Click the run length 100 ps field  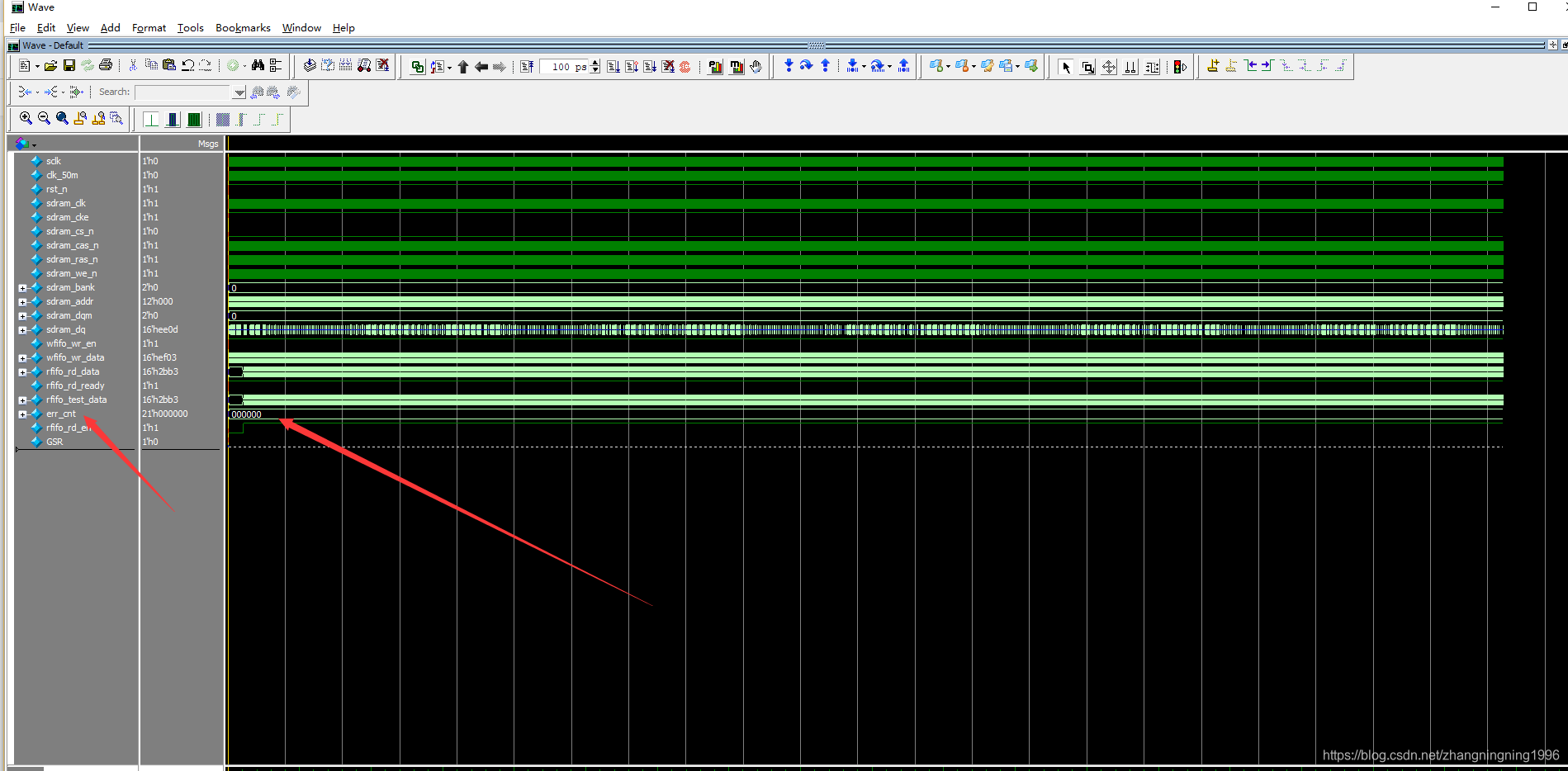pos(565,67)
